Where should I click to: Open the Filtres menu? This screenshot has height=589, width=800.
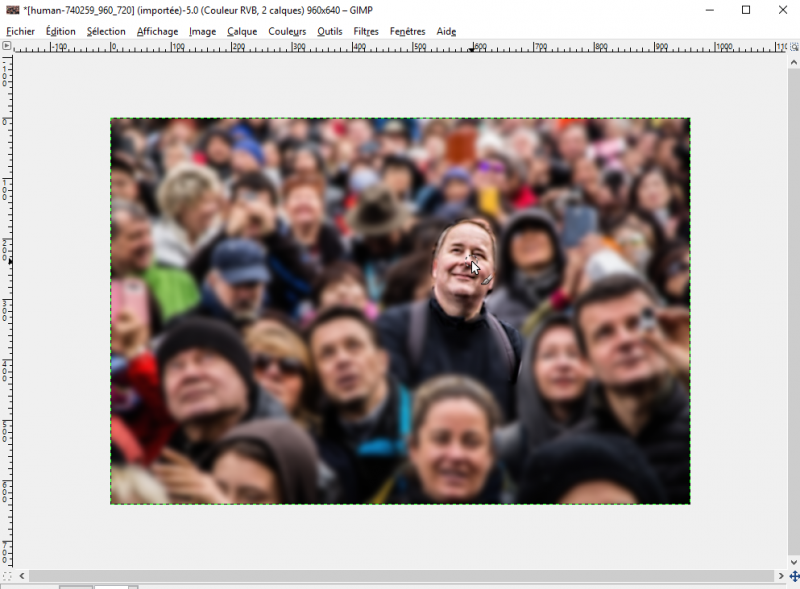[x=366, y=31]
